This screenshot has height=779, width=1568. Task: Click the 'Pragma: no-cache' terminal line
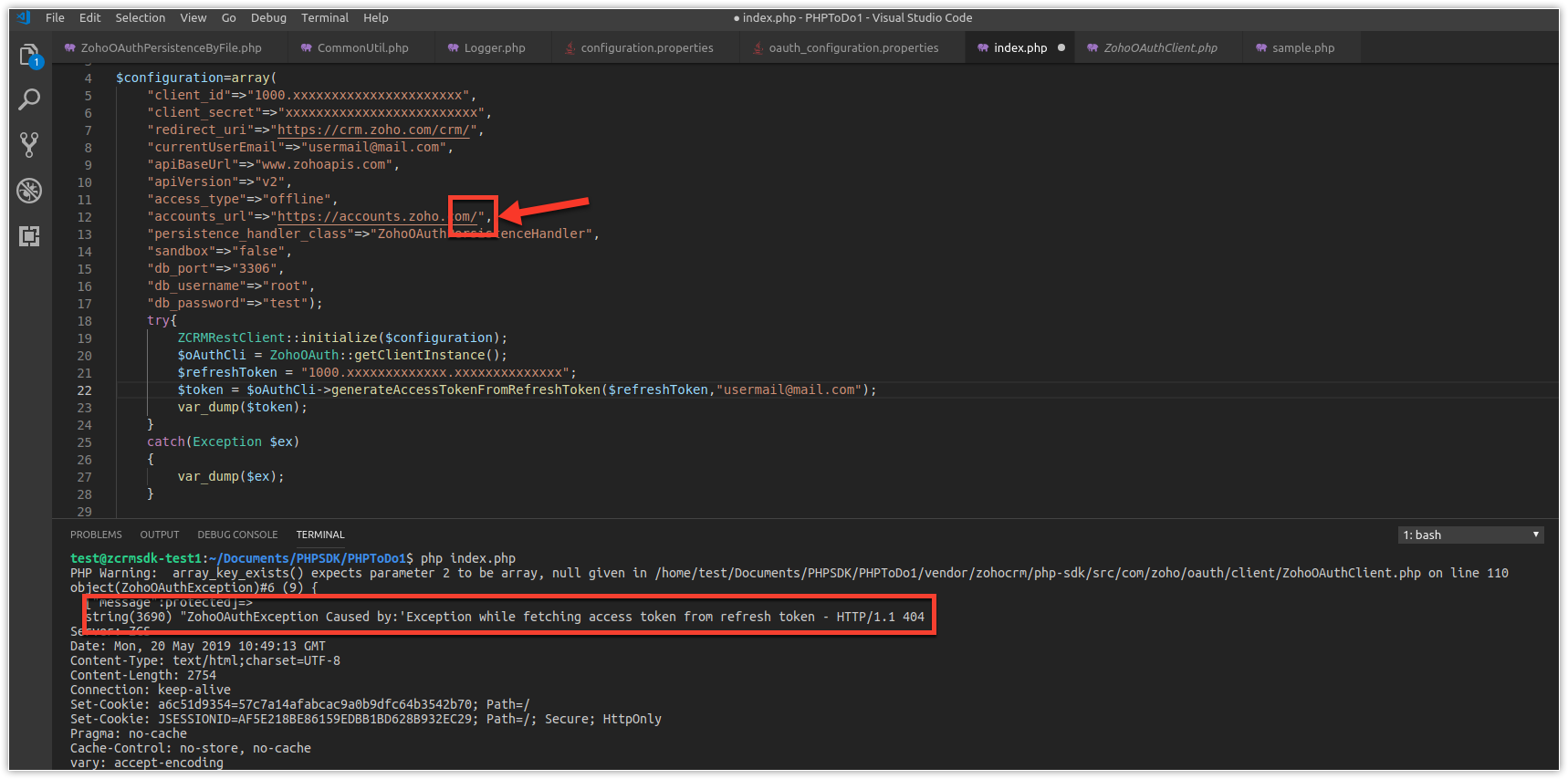click(x=129, y=733)
